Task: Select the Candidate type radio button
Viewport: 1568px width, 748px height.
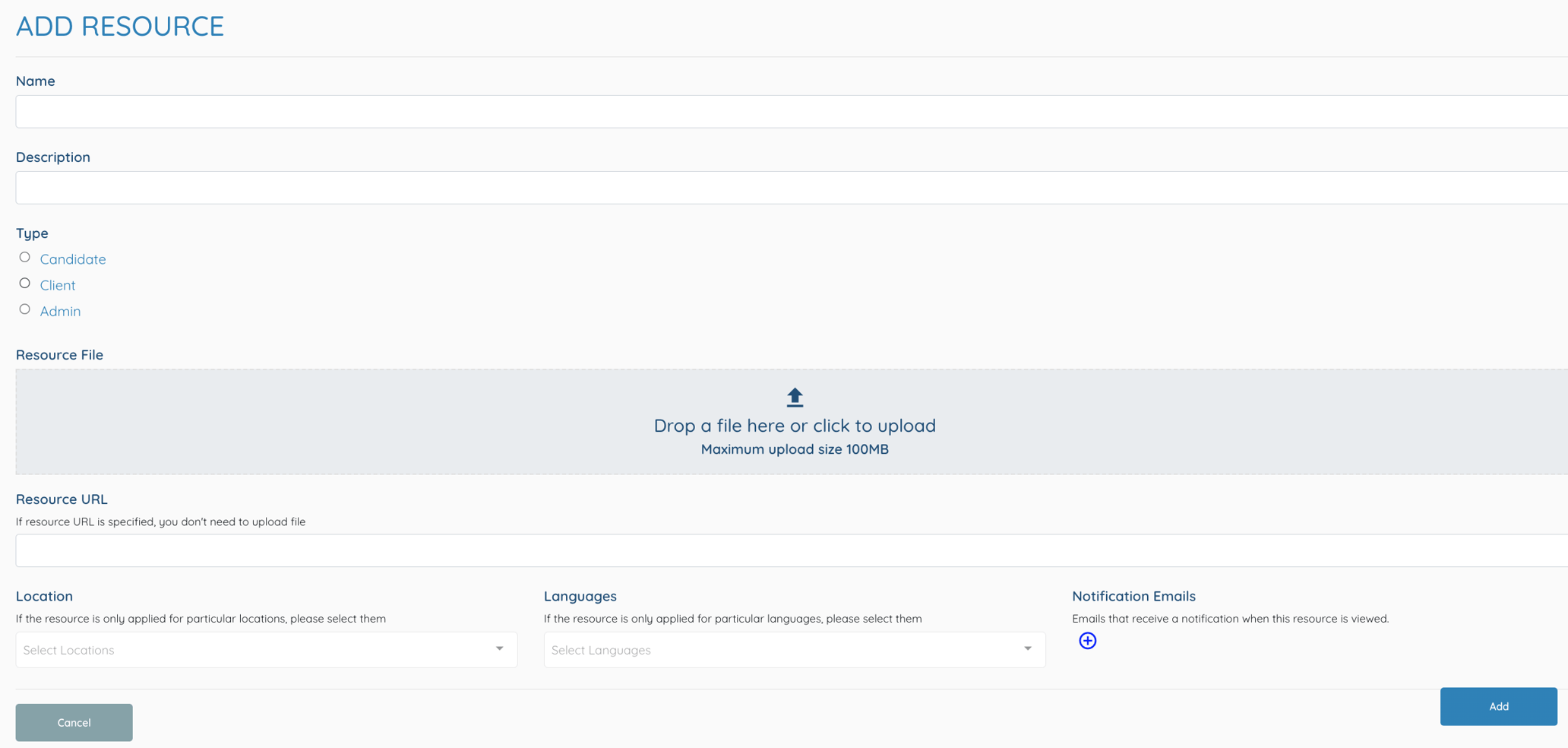Action: click(24, 257)
